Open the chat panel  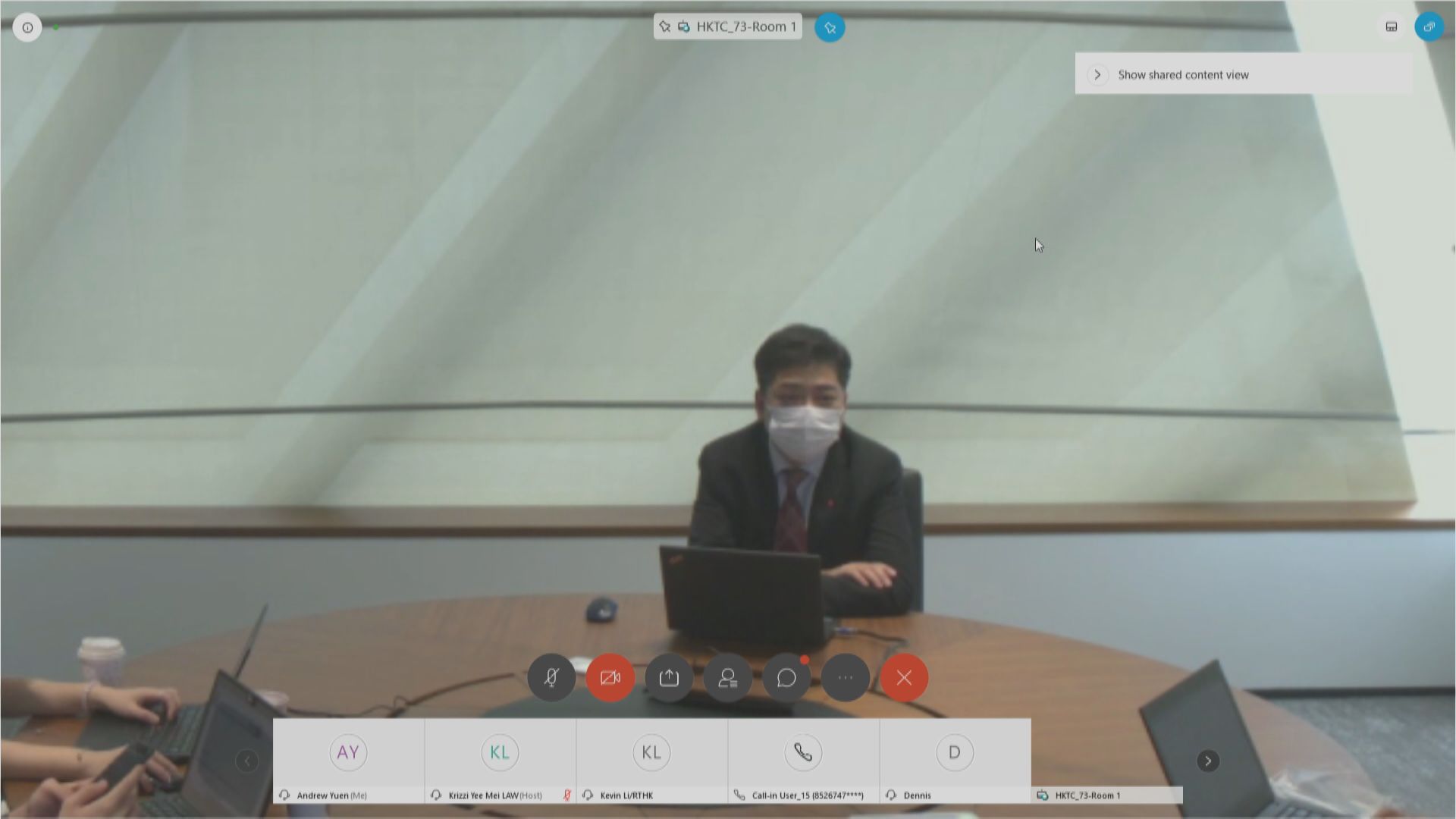(x=786, y=677)
